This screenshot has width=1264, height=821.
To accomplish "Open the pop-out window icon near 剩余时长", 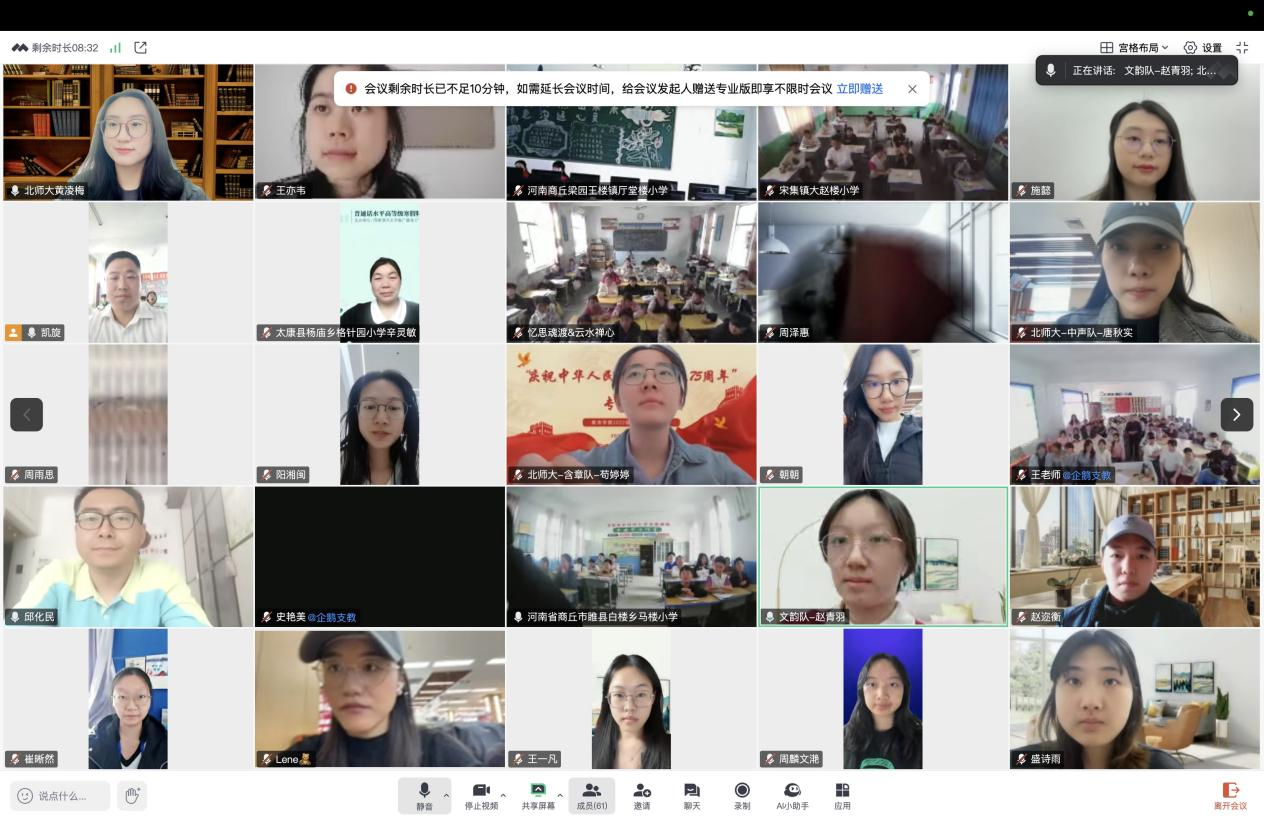I will tap(140, 47).
